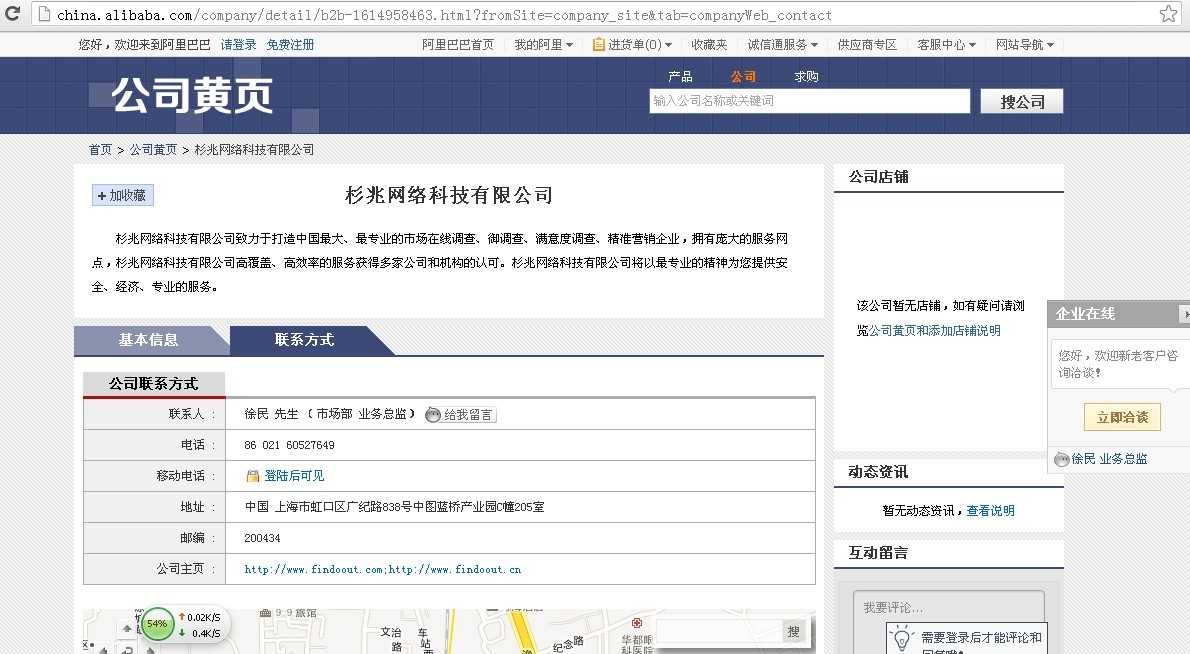Open the 请登录 login link
This screenshot has height=654, width=1190.
238,45
